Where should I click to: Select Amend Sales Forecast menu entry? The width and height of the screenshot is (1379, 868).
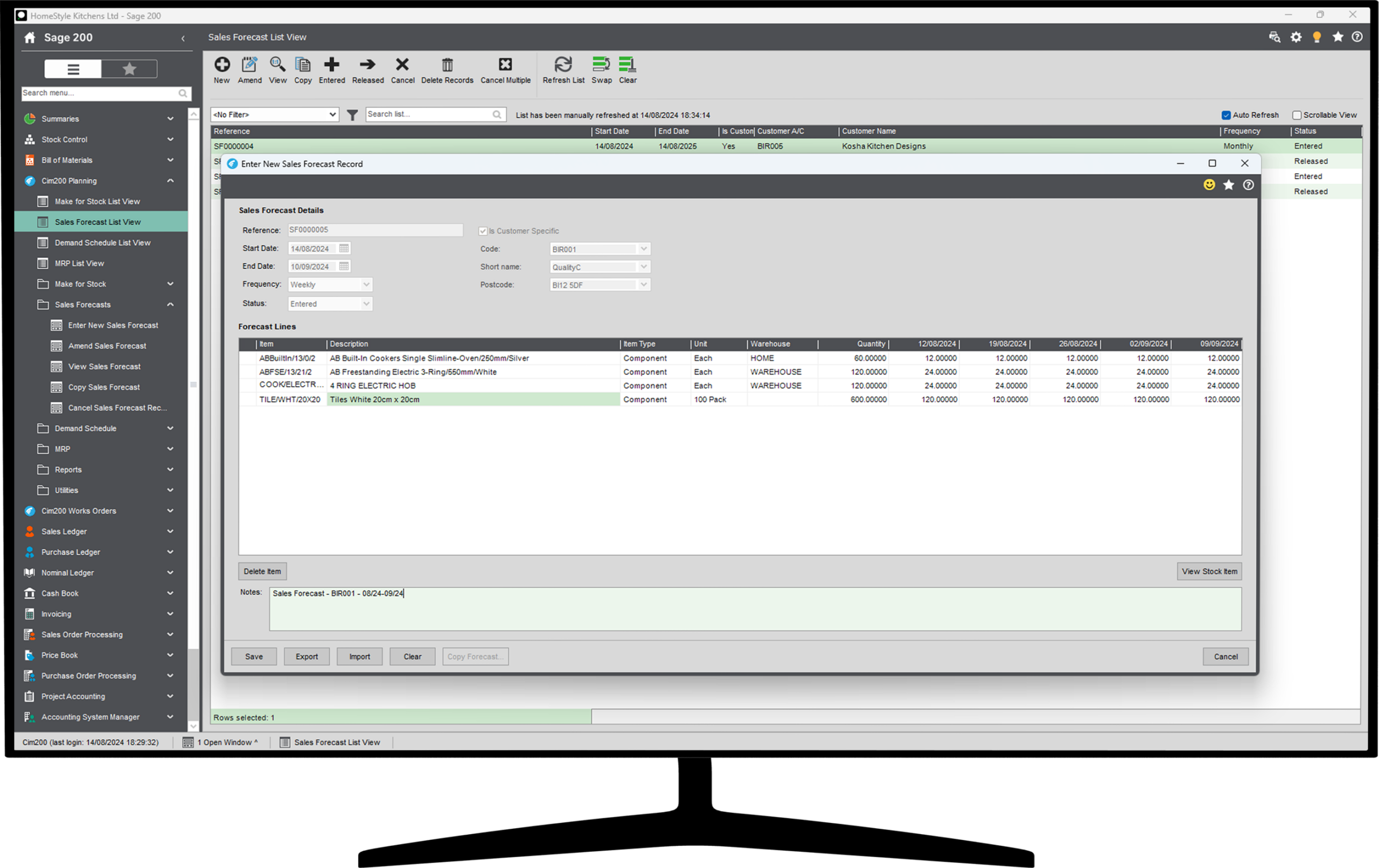tap(107, 346)
